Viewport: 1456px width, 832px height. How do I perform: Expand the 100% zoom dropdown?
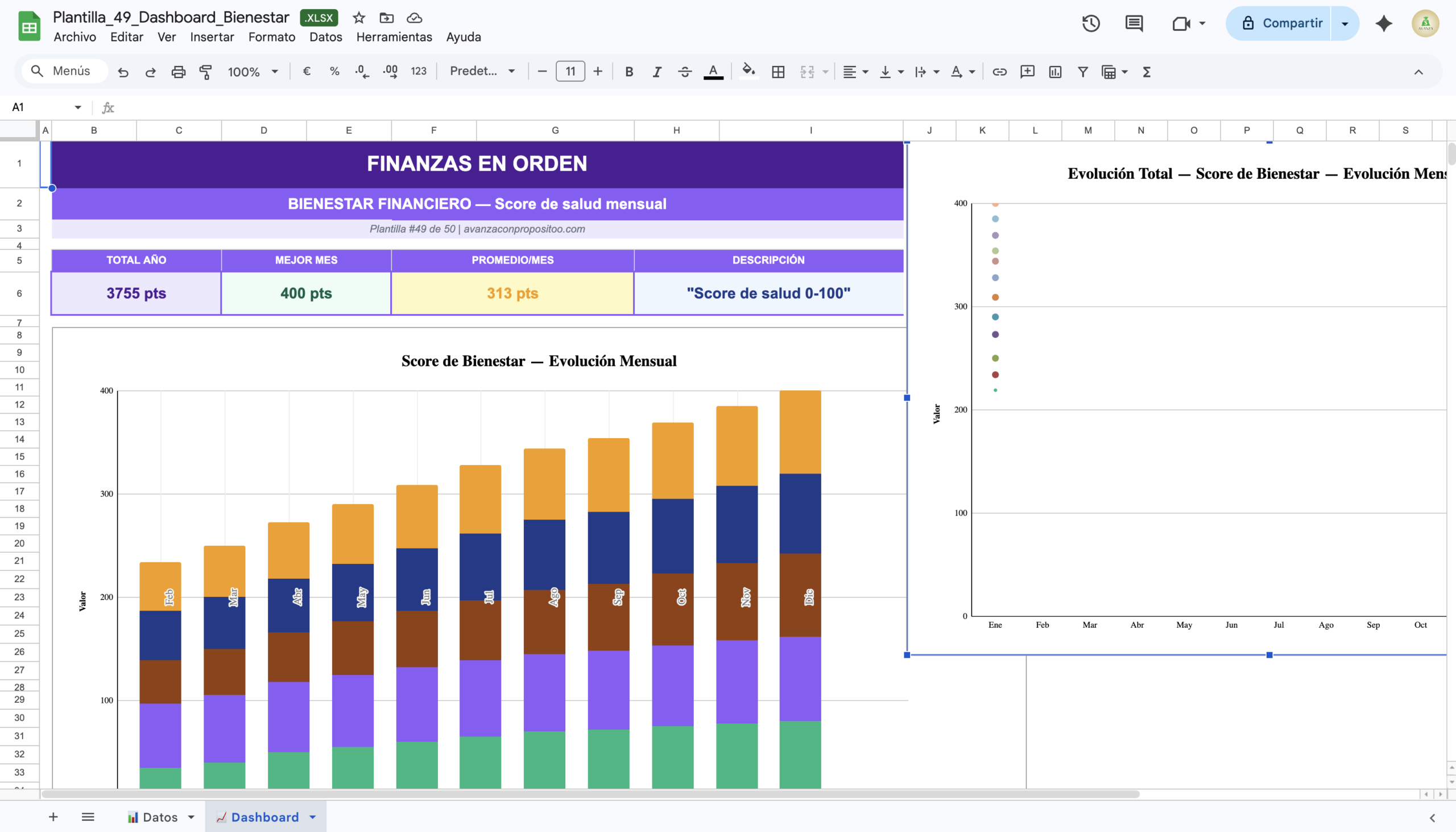(x=253, y=72)
